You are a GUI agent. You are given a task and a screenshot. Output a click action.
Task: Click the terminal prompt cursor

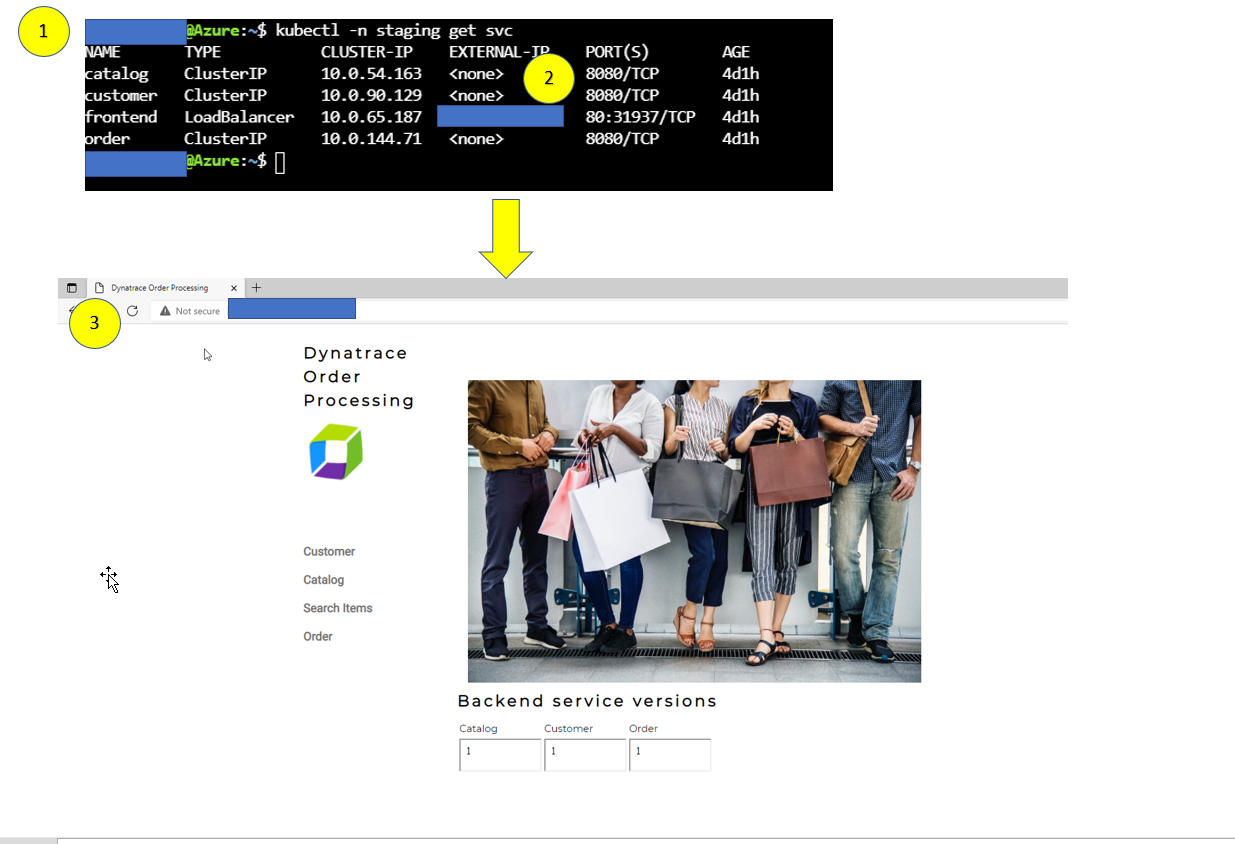pyautogui.click(x=280, y=162)
